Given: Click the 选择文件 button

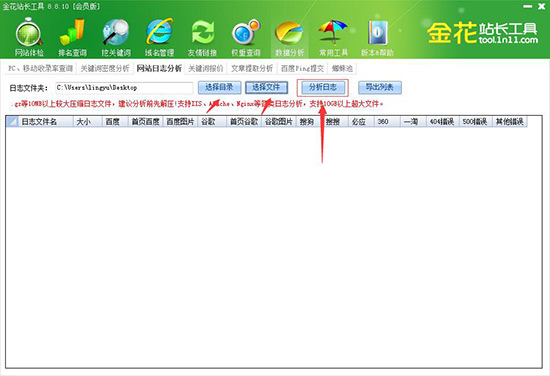Looking at the screenshot, I should (x=266, y=87).
